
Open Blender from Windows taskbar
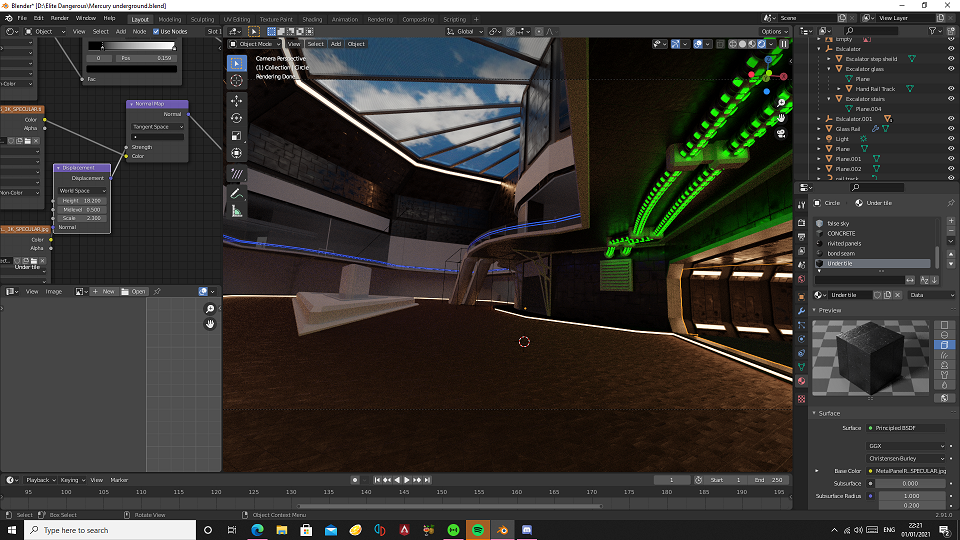point(502,530)
